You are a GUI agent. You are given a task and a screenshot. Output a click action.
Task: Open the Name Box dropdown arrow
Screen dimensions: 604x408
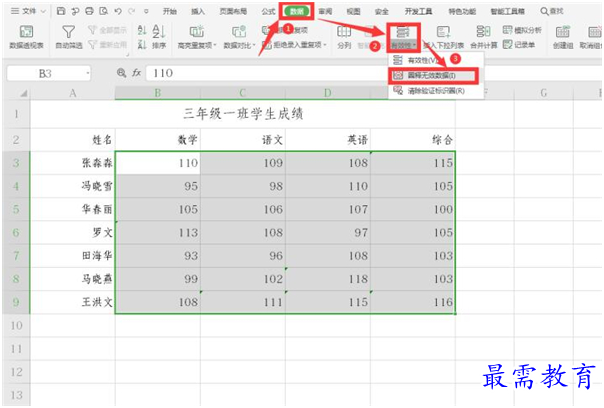coord(88,73)
